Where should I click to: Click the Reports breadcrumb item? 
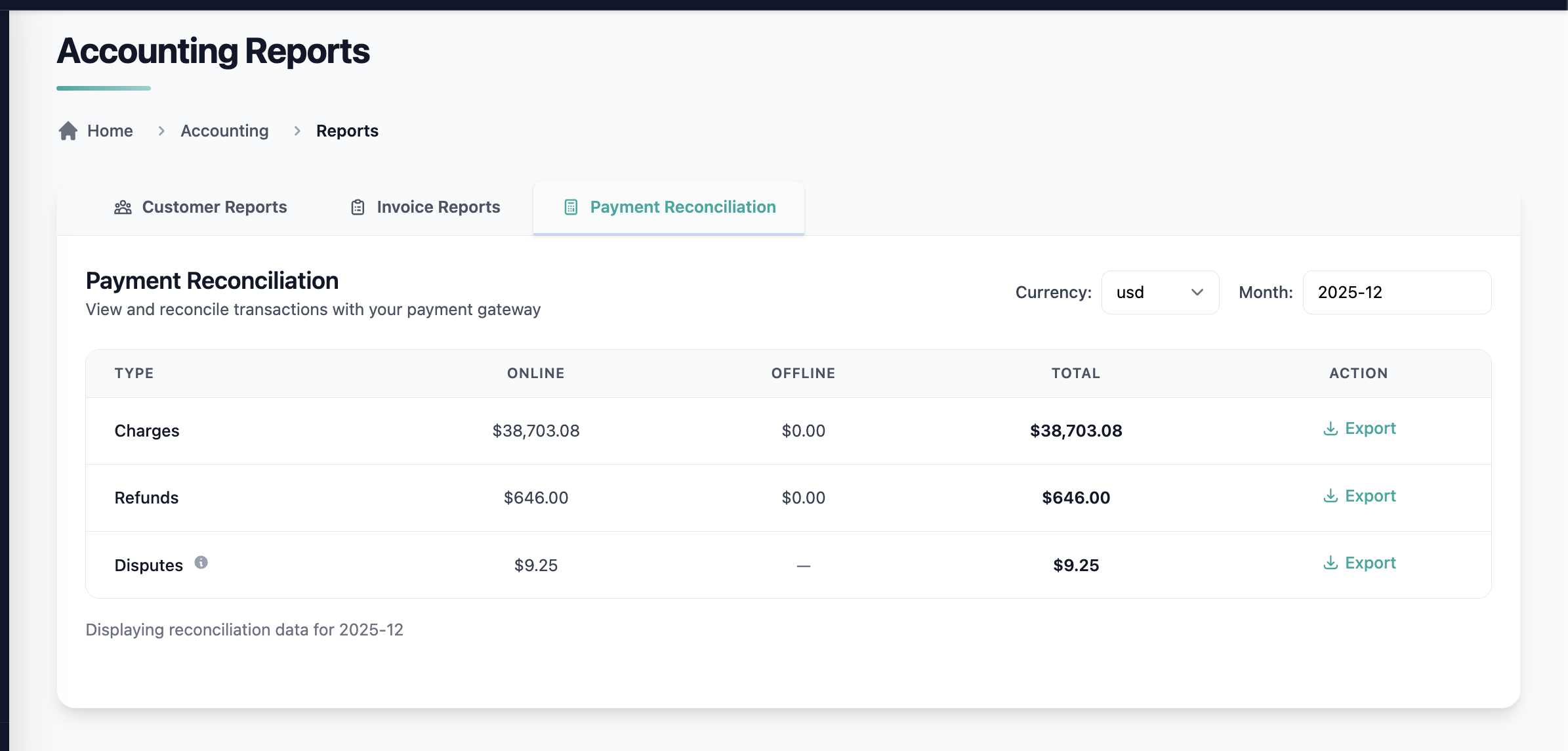[347, 131]
